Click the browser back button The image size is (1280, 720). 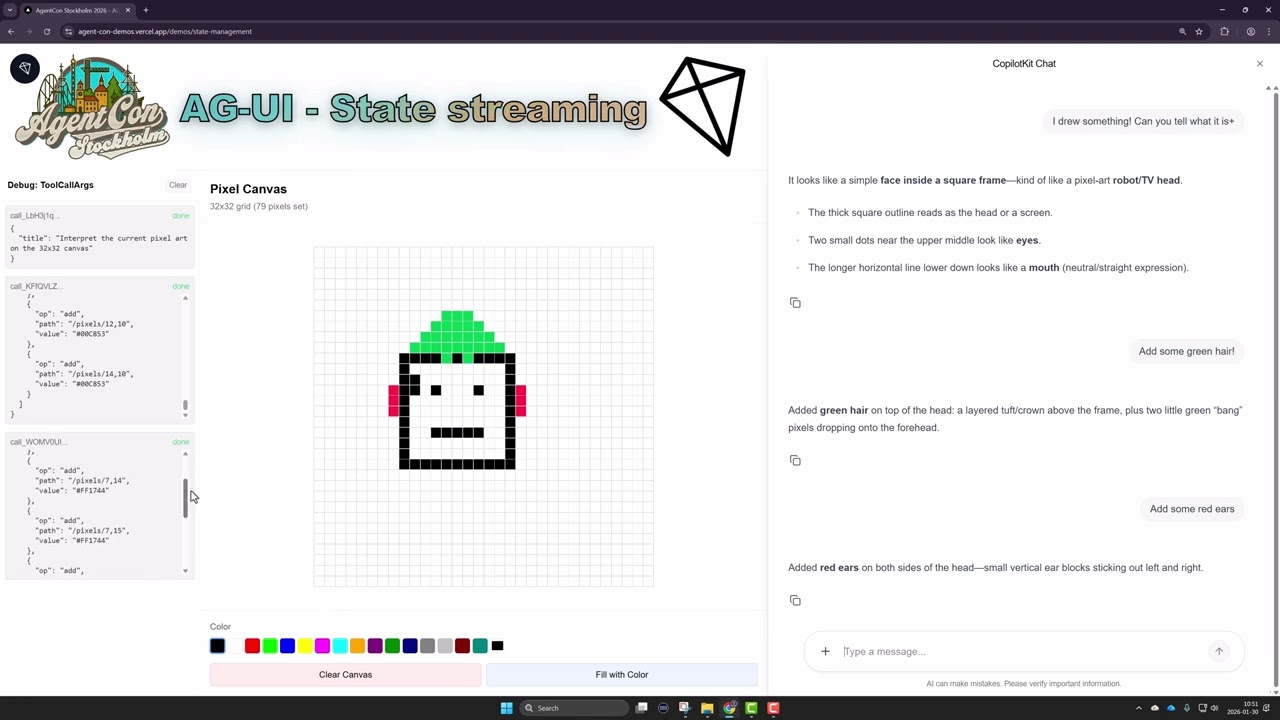point(11,31)
